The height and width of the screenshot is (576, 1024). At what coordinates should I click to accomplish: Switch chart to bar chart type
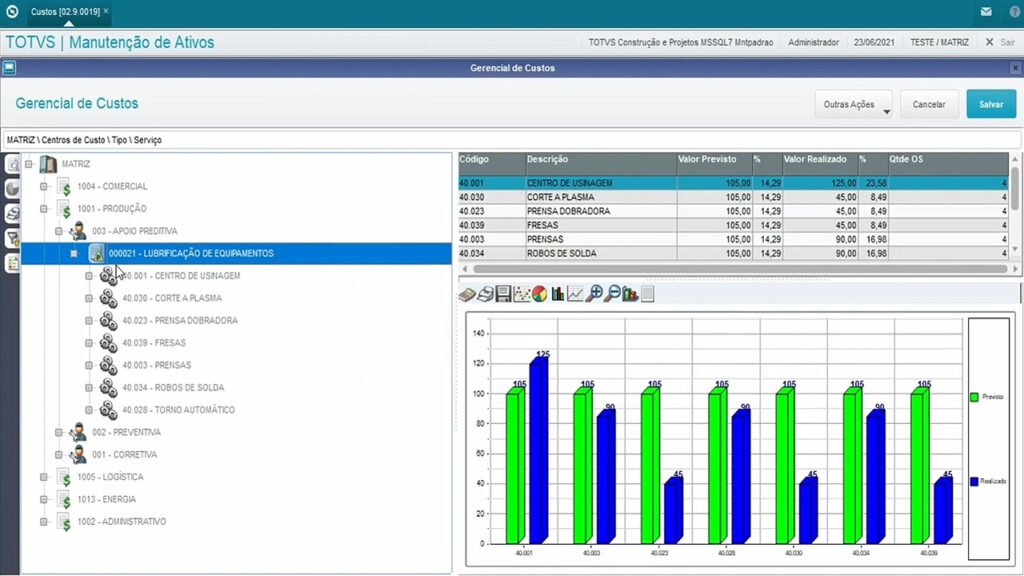(x=557, y=295)
